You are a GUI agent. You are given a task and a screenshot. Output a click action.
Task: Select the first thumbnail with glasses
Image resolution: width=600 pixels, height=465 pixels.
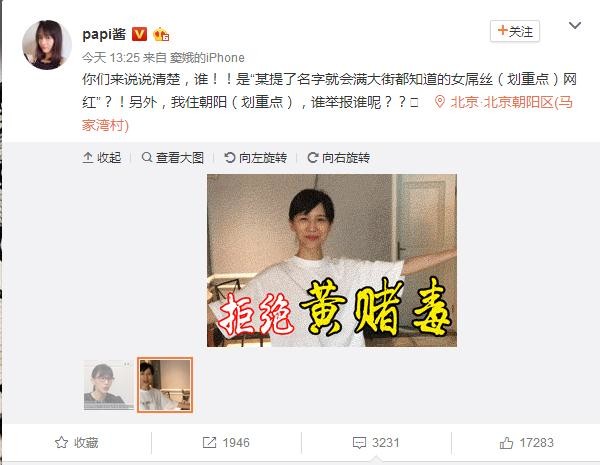click(x=109, y=385)
